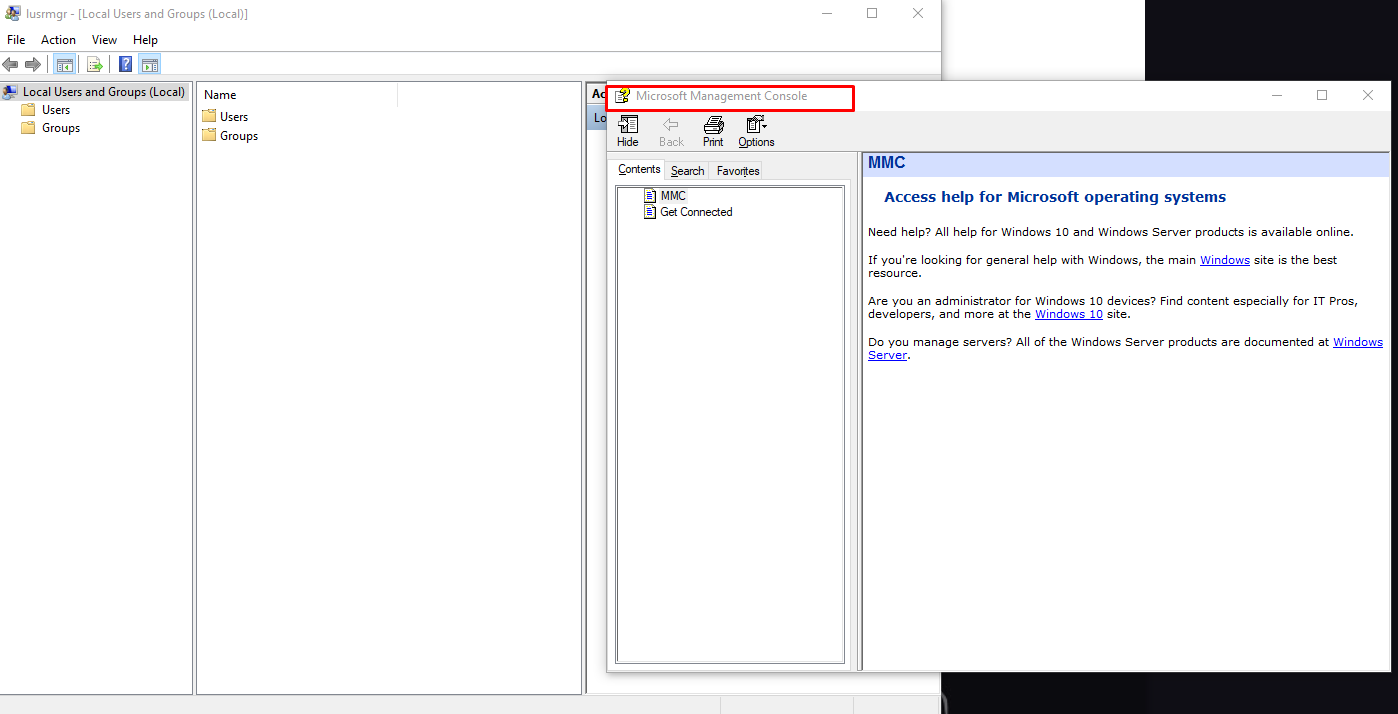Select the Users folder in the Name list
This screenshot has width=1398, height=714.
point(225,117)
